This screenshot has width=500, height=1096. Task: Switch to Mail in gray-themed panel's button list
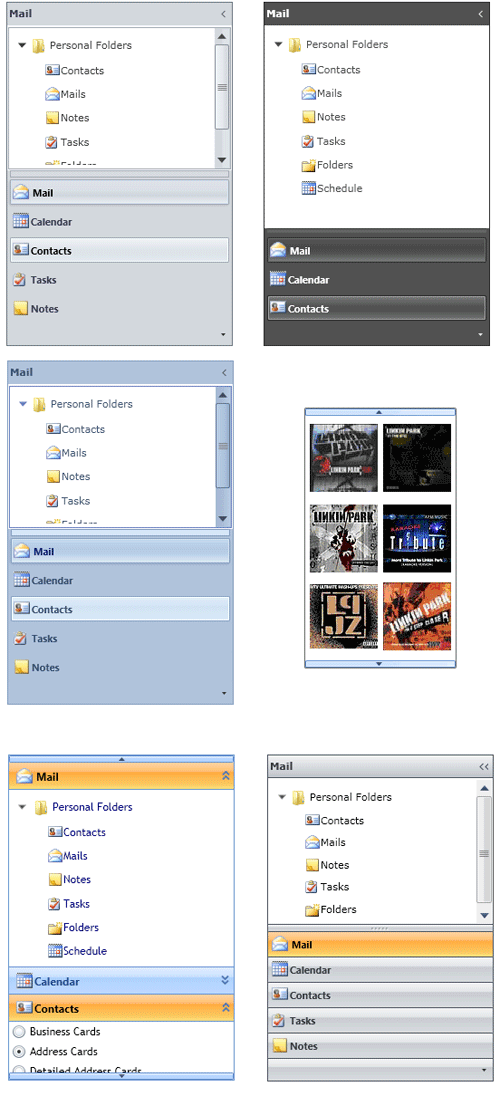click(120, 192)
